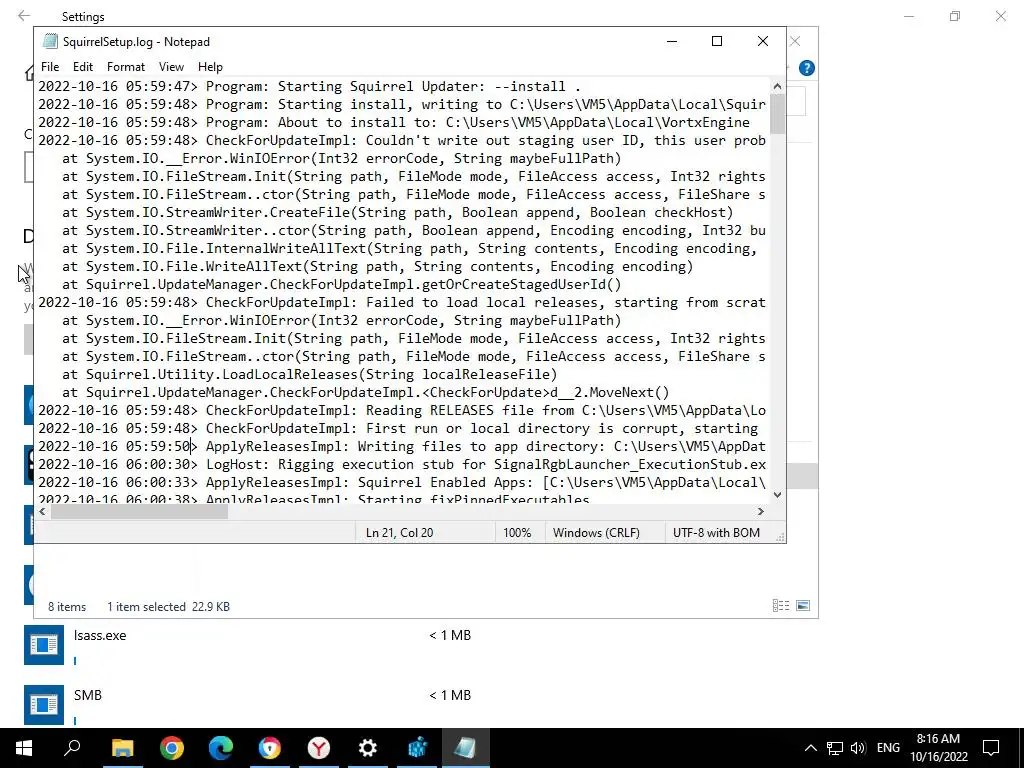
Task: Open the Windows Start menu
Action: 24,748
